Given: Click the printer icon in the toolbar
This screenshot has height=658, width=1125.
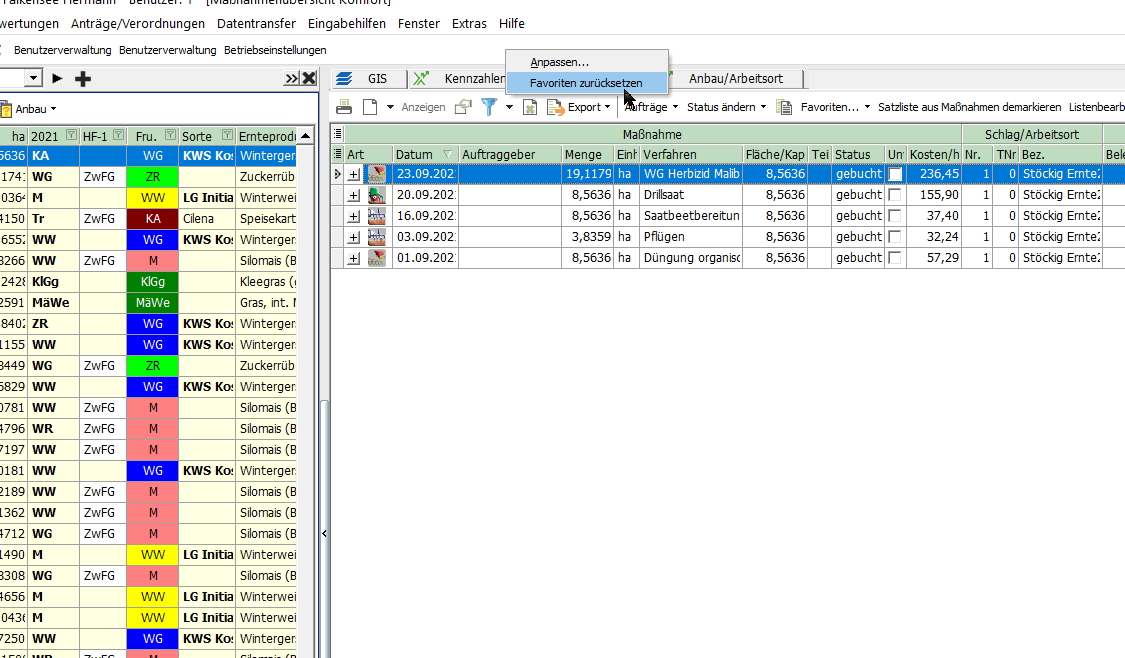Looking at the screenshot, I should tap(344, 107).
